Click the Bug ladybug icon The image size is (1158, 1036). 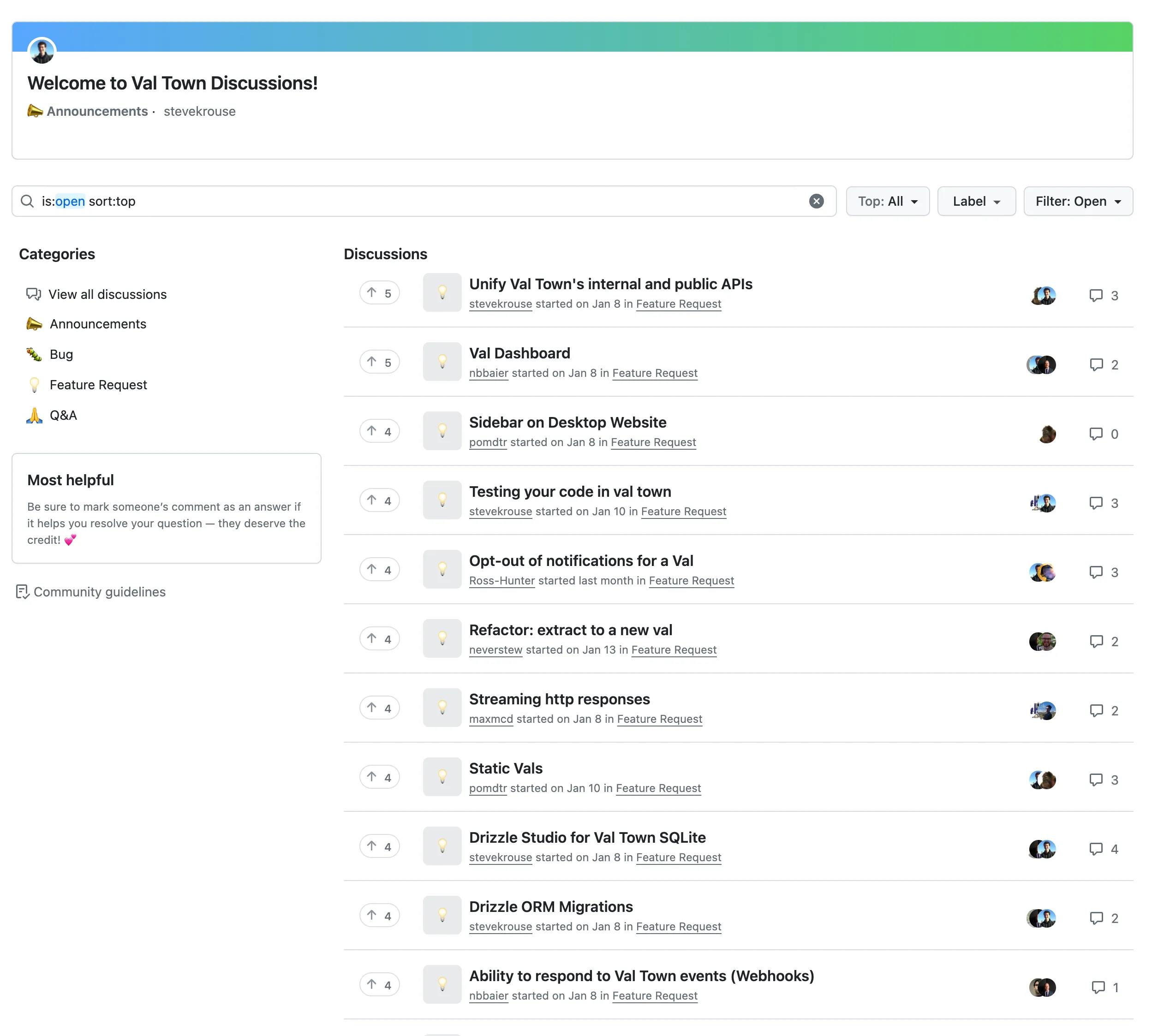pyautogui.click(x=33, y=354)
